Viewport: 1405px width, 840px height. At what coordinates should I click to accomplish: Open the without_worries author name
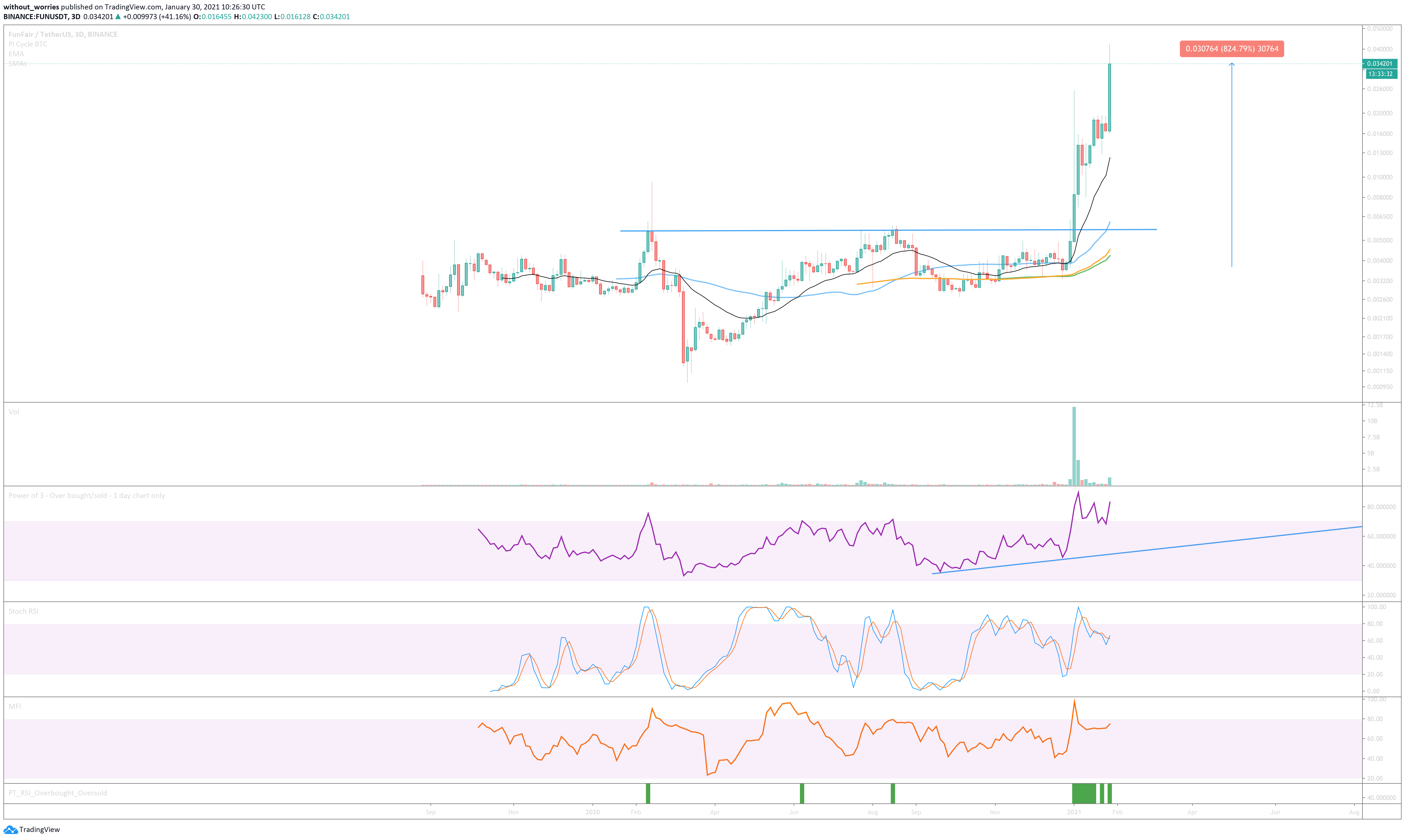31,7
